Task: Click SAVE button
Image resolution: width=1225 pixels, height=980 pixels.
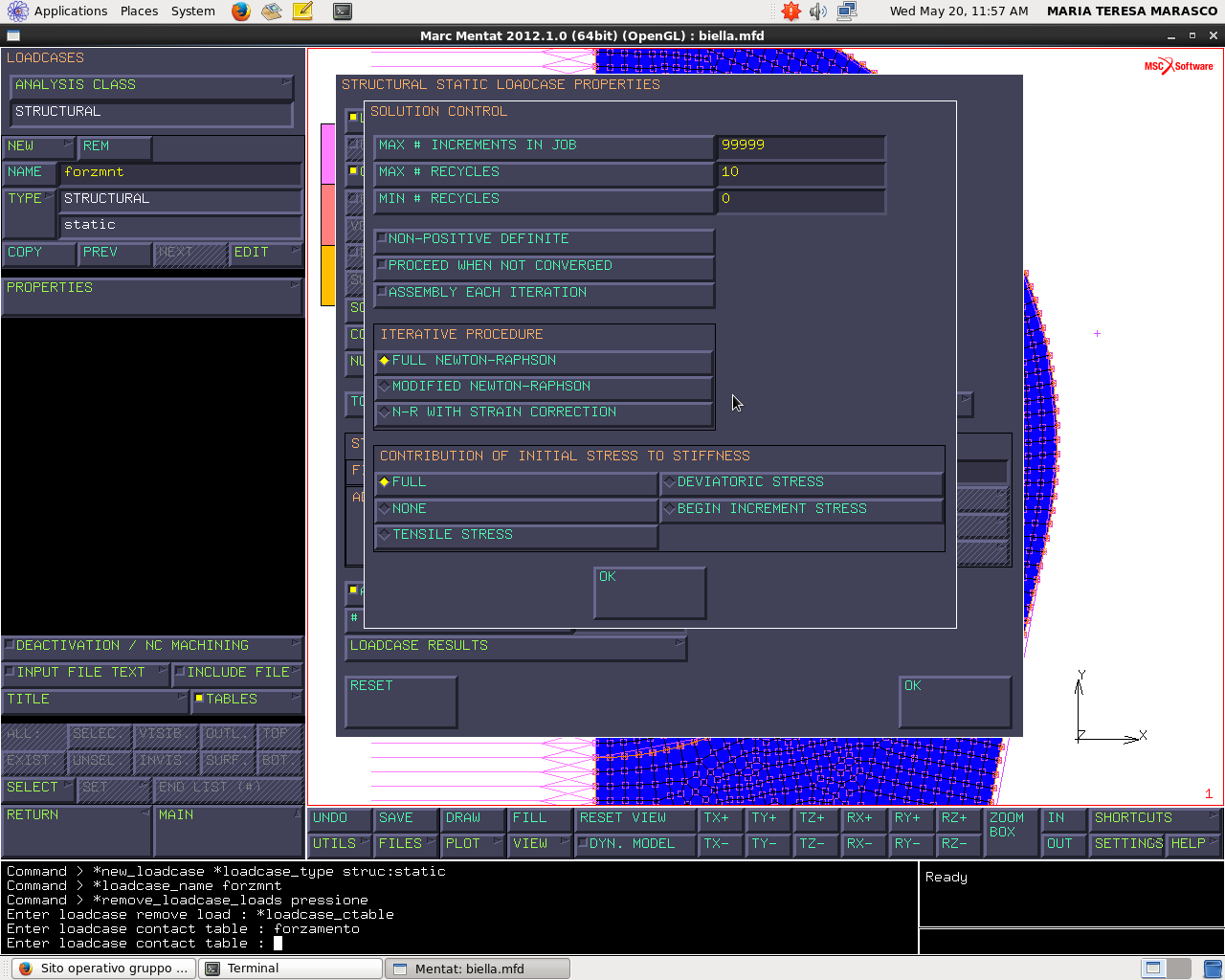Action: 407,818
